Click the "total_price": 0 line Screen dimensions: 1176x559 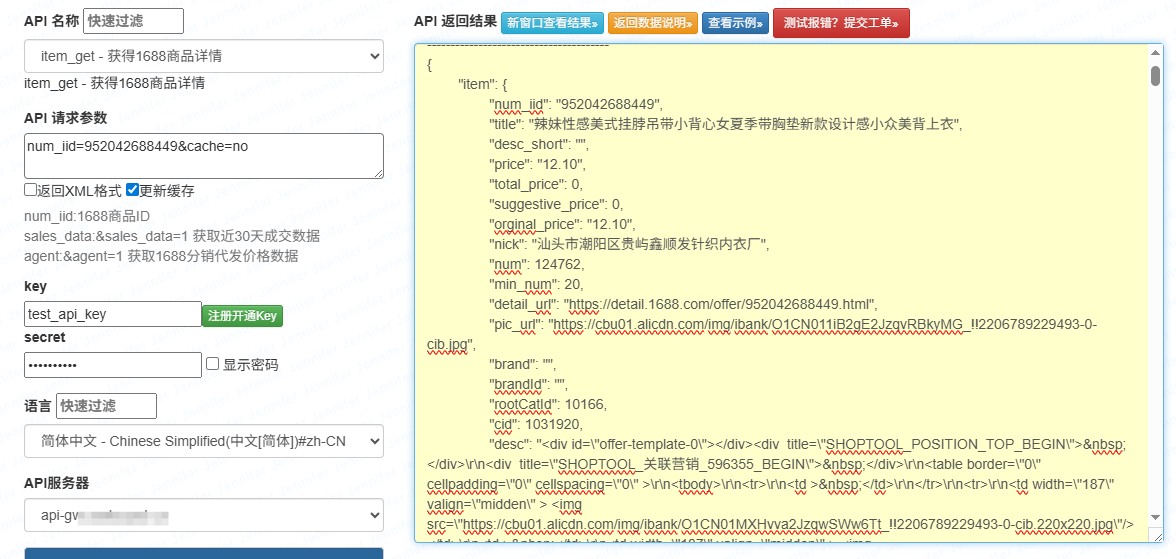[536, 184]
